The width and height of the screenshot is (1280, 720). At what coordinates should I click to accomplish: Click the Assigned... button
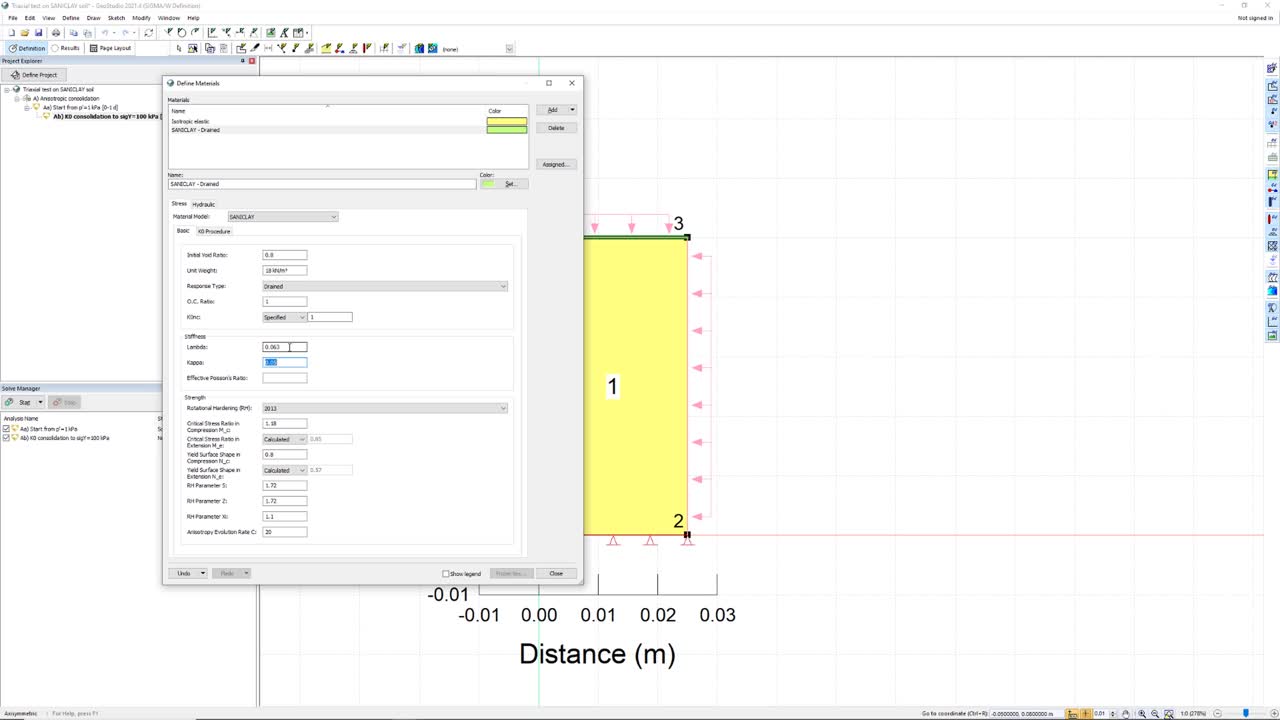[555, 164]
